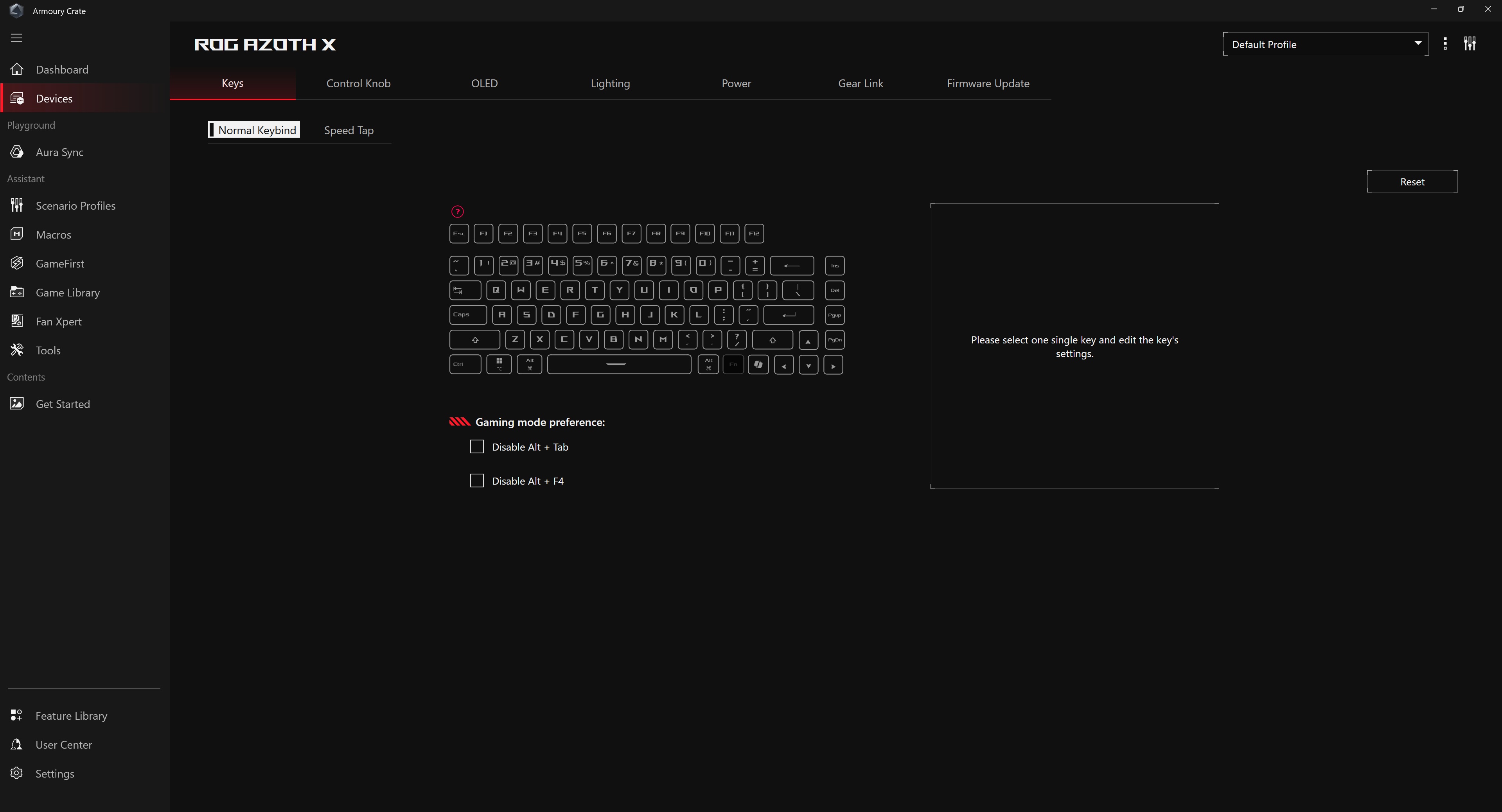Select the Caps key on the keyboard
The width and height of the screenshot is (1502, 812).
468,315
